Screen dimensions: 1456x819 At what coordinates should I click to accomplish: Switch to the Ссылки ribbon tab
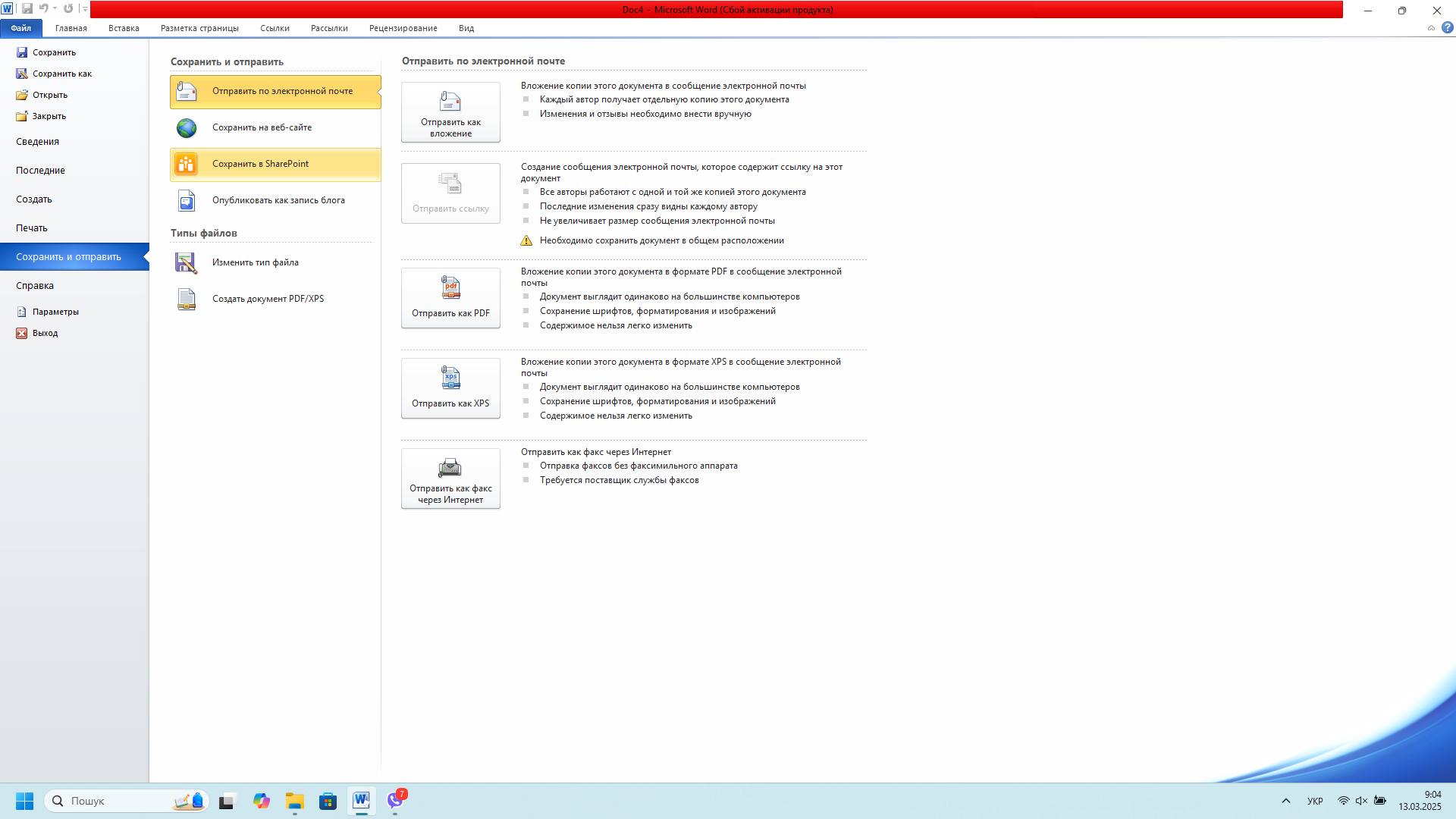(275, 28)
